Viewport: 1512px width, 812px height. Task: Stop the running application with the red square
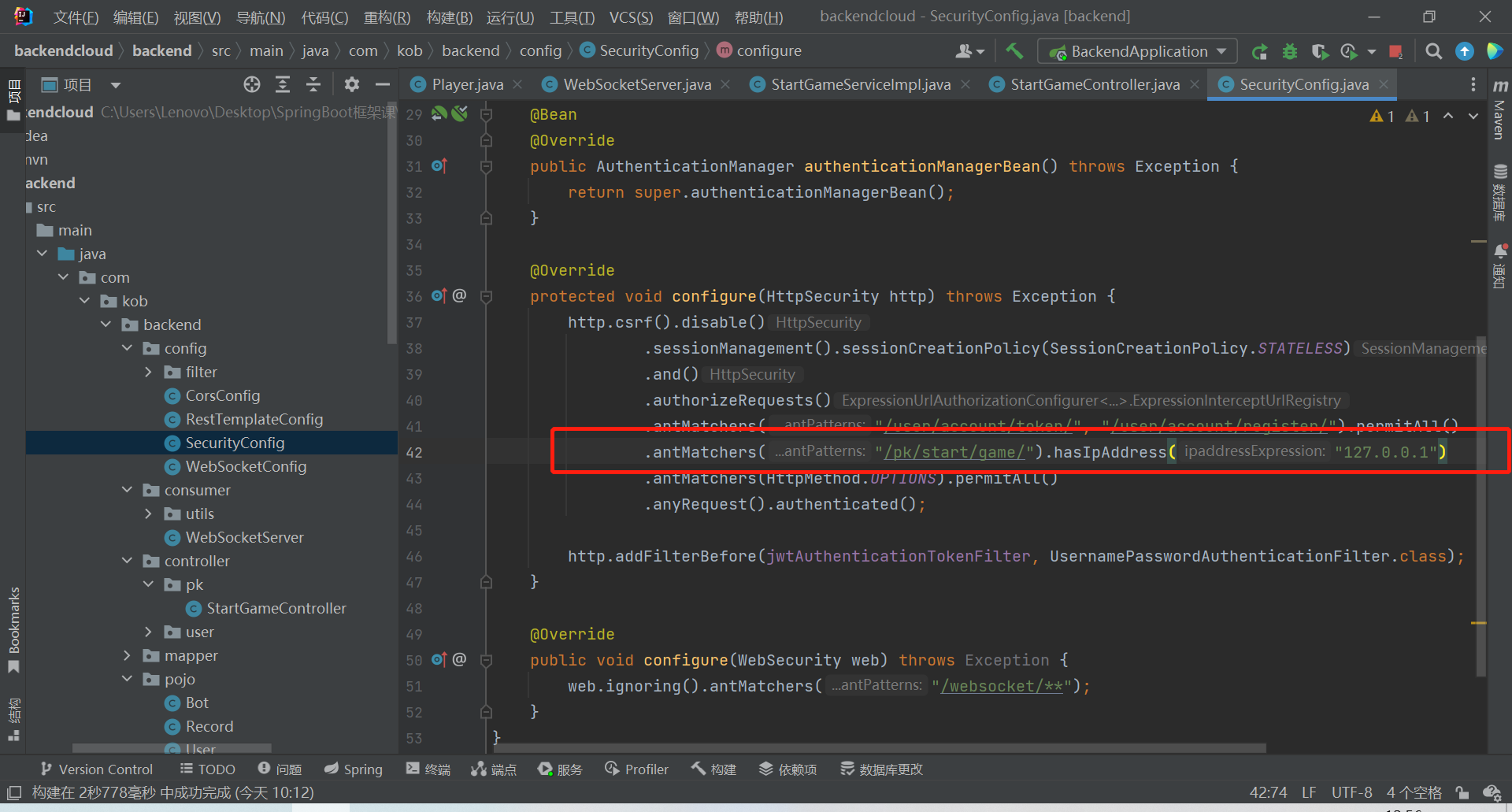tap(1395, 51)
